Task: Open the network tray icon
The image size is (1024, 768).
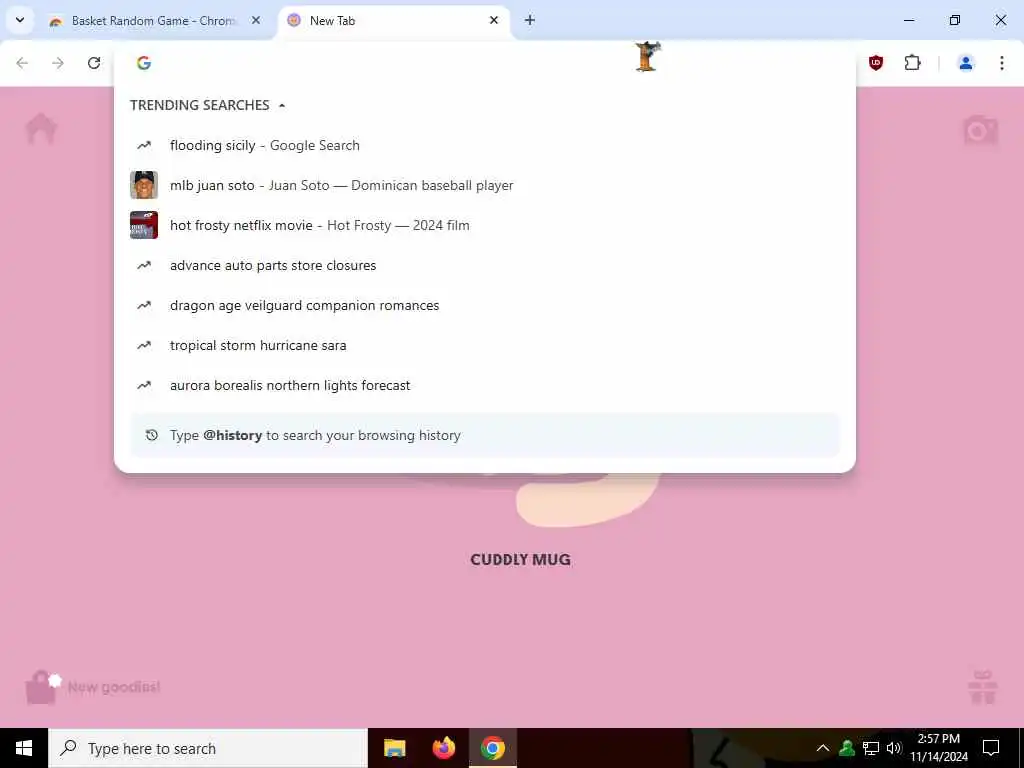Action: (x=871, y=748)
